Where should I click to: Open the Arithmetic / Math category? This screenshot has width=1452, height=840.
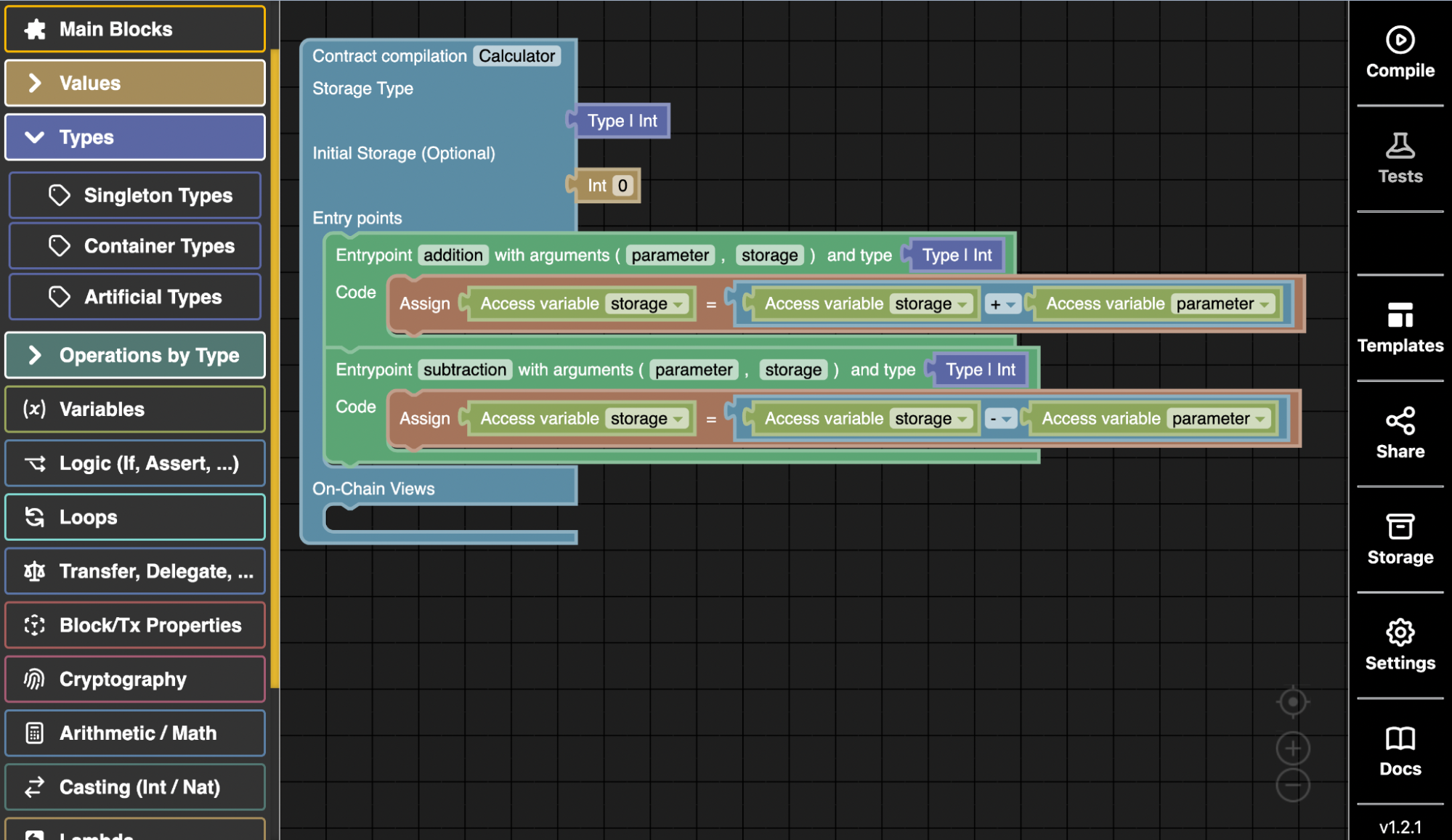click(135, 733)
